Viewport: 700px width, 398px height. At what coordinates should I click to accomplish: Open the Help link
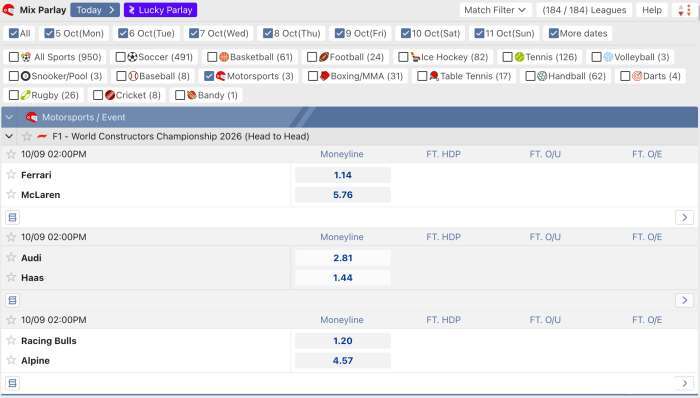(x=652, y=10)
